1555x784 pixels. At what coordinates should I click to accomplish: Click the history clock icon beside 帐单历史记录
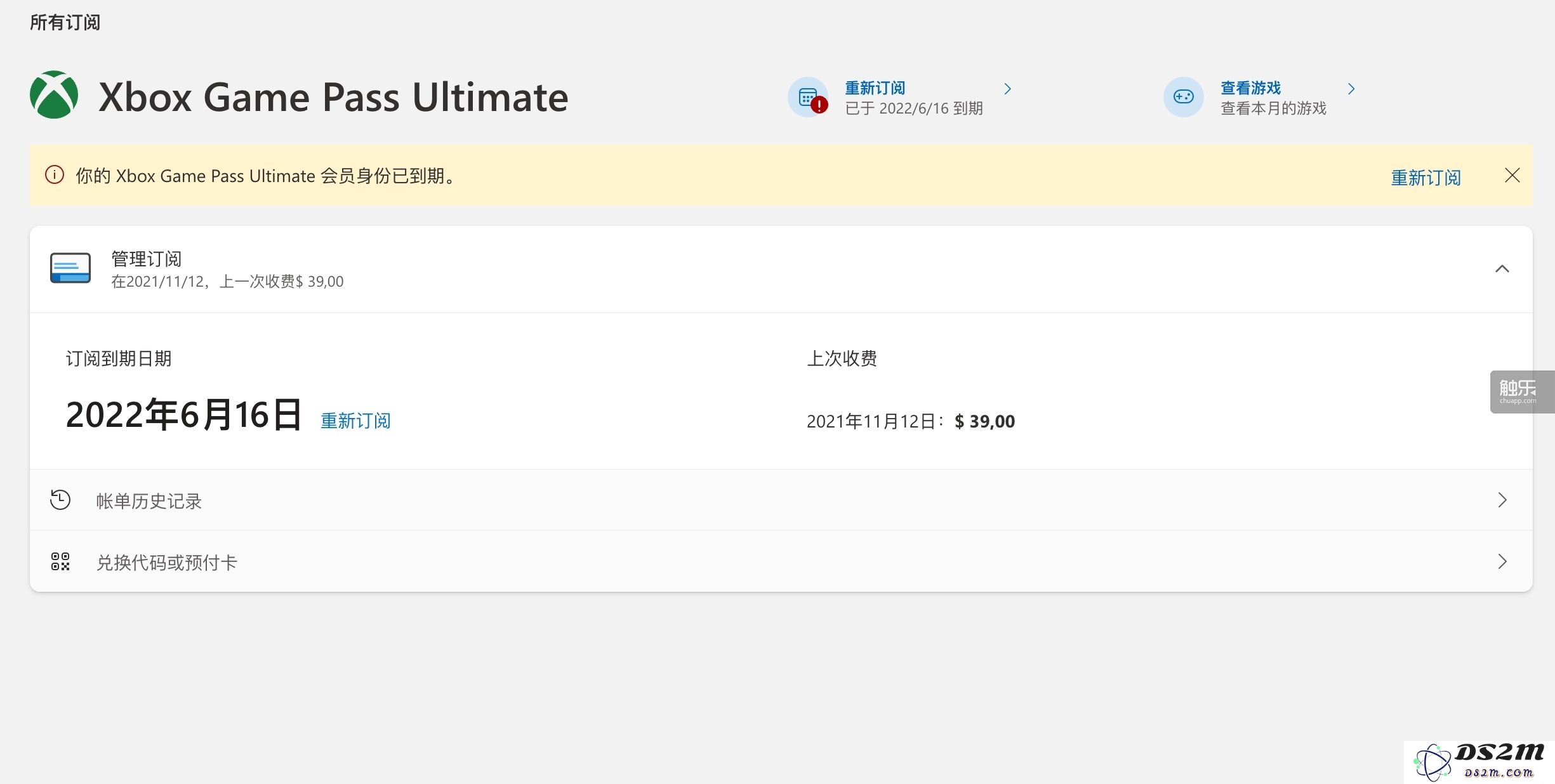(60, 500)
